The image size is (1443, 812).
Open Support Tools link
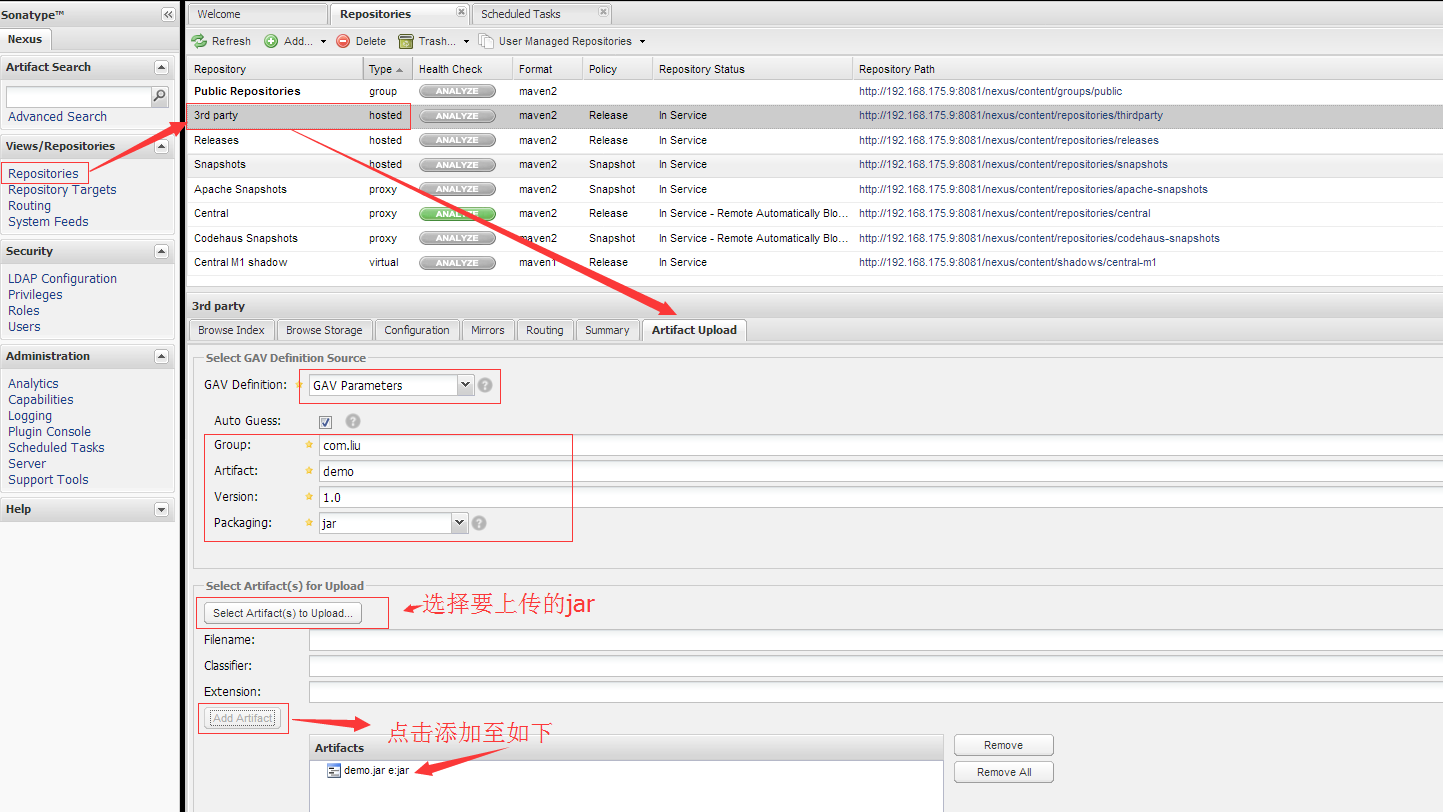pyautogui.click(x=48, y=480)
